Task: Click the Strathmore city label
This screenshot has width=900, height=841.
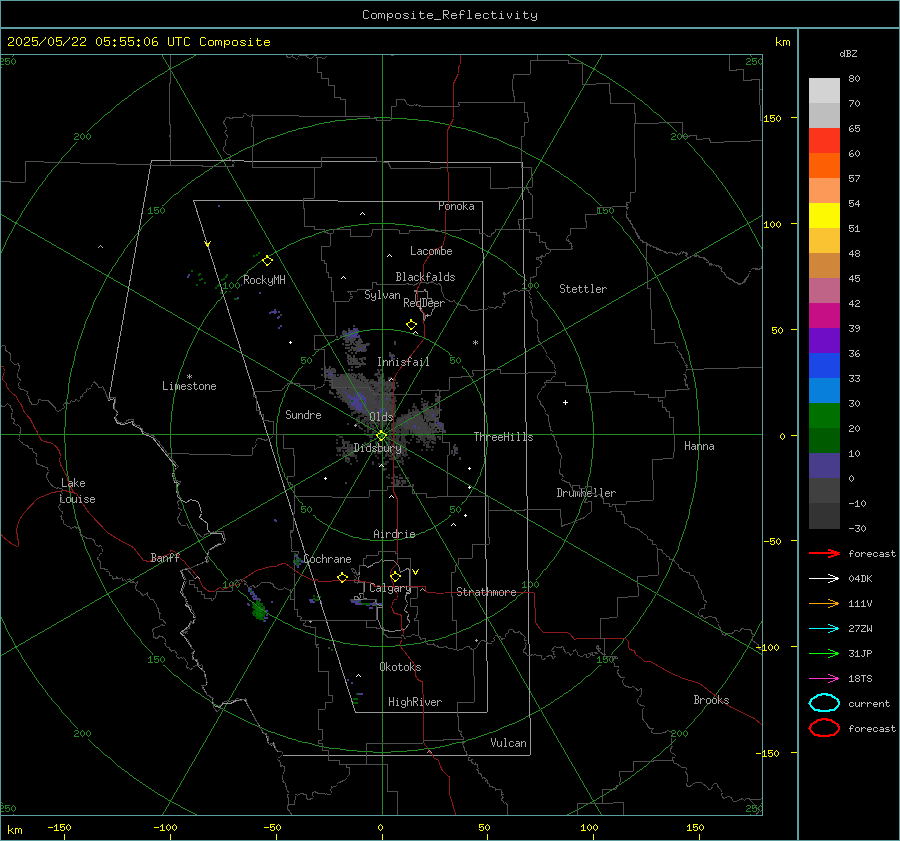Action: tap(486, 592)
